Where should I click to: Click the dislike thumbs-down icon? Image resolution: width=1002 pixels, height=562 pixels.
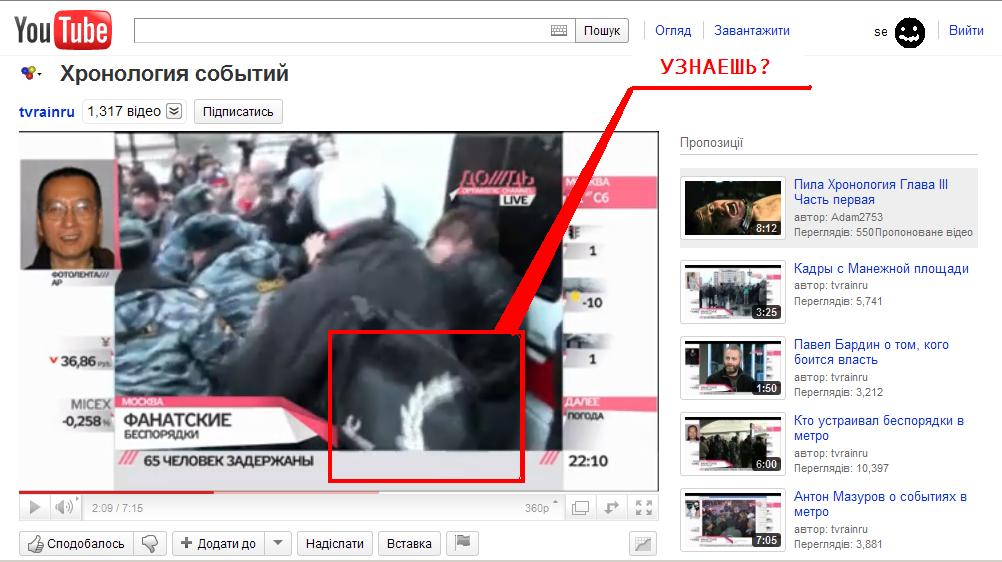click(150, 544)
